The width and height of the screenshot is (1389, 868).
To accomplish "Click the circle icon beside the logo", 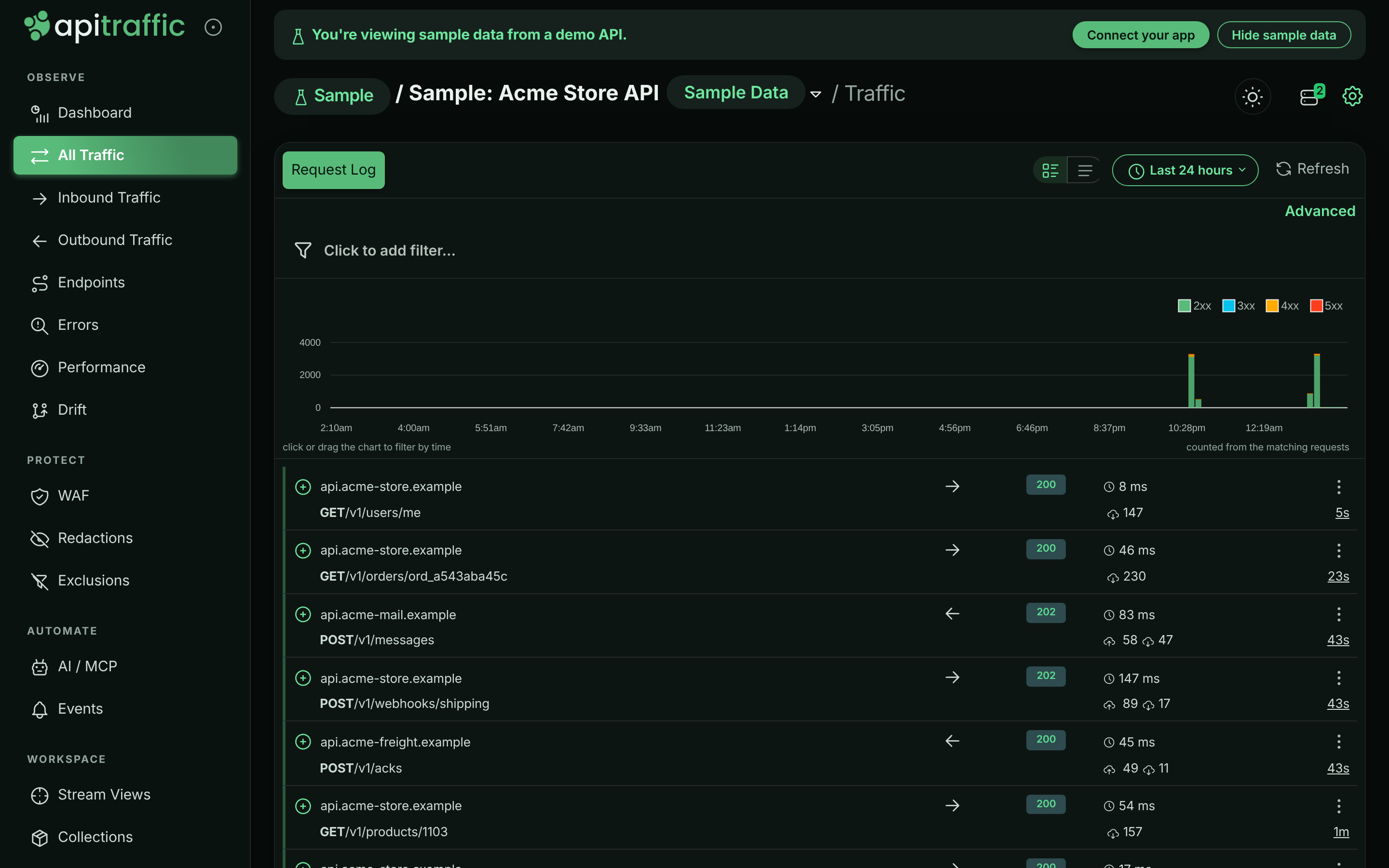I will 213,27.
